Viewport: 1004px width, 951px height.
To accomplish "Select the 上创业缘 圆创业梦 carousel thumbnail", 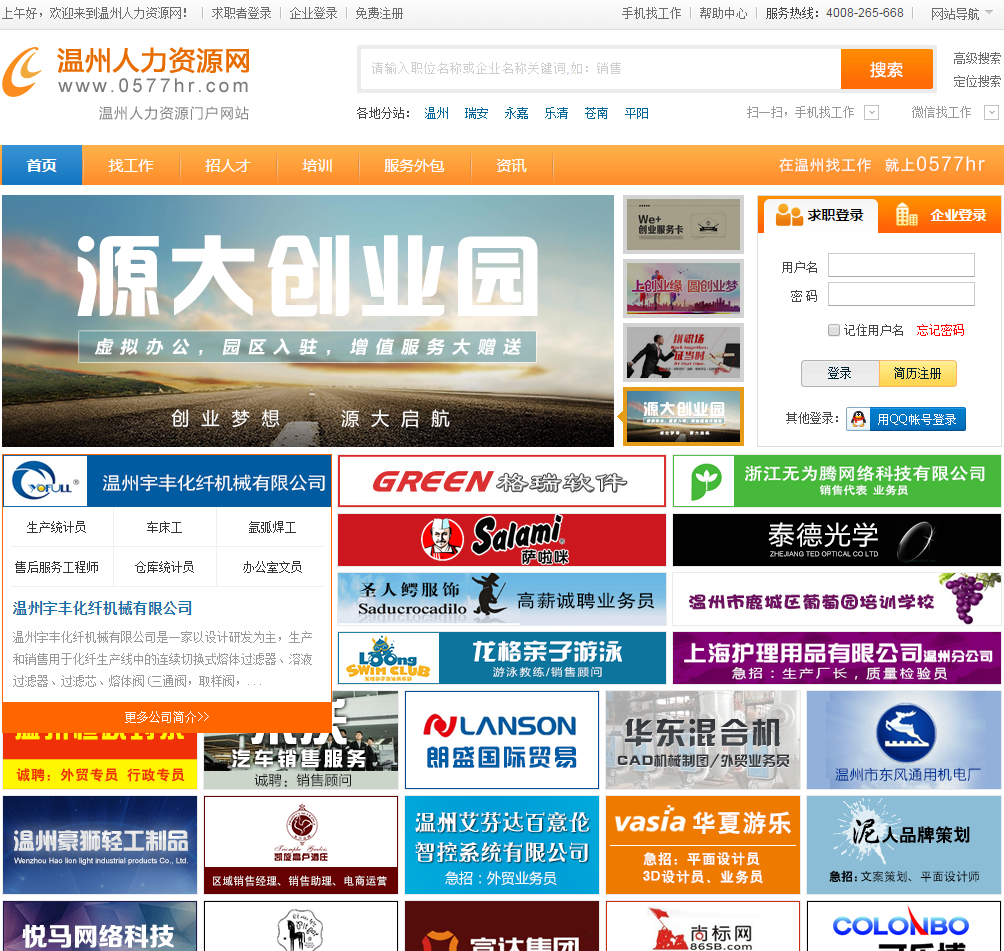I will (683, 288).
